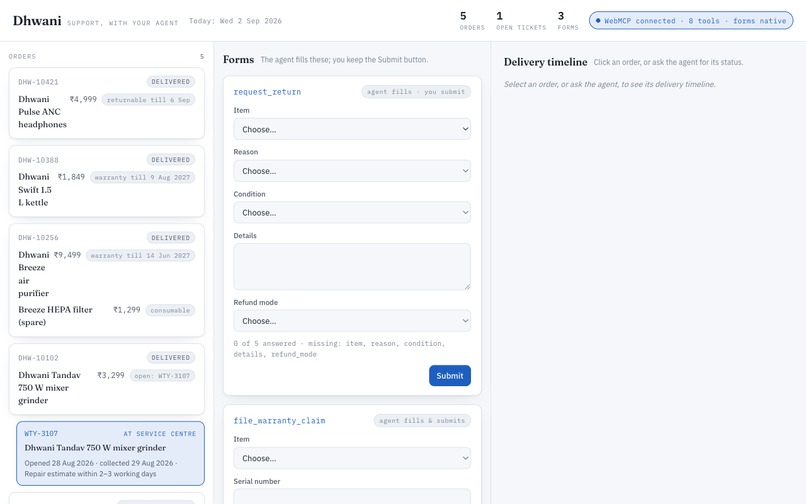The width and height of the screenshot is (806, 504).
Task: Click the file_warranty_claim form title
Action: click(x=279, y=421)
